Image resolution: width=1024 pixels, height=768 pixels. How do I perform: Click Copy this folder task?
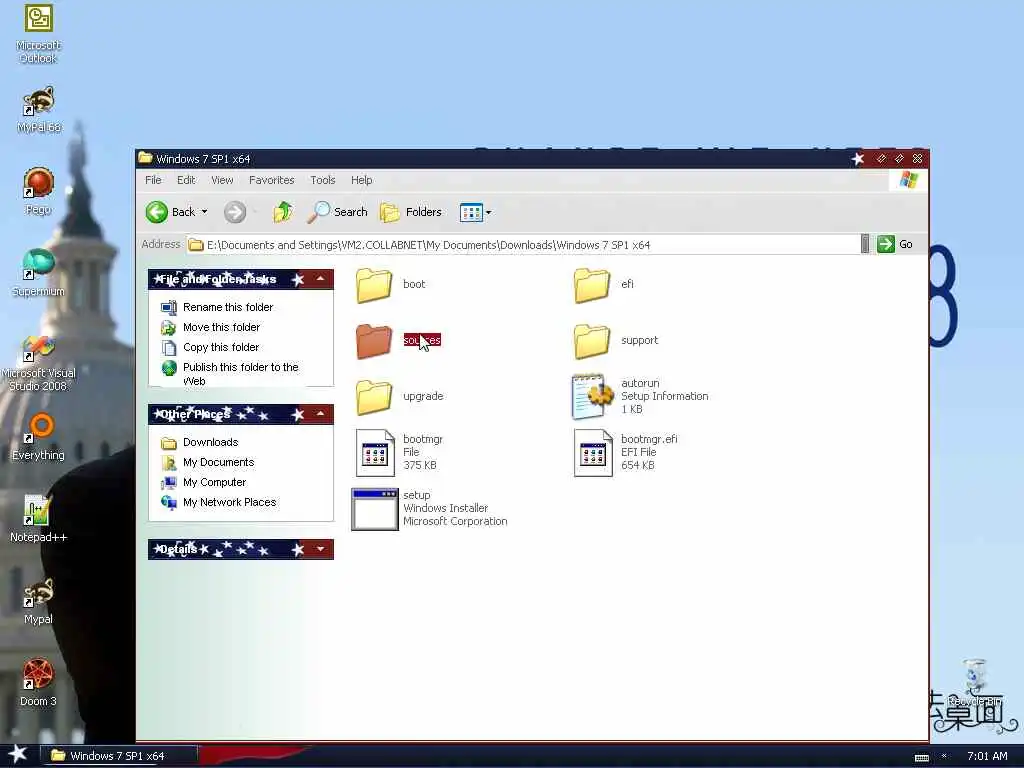click(x=221, y=347)
